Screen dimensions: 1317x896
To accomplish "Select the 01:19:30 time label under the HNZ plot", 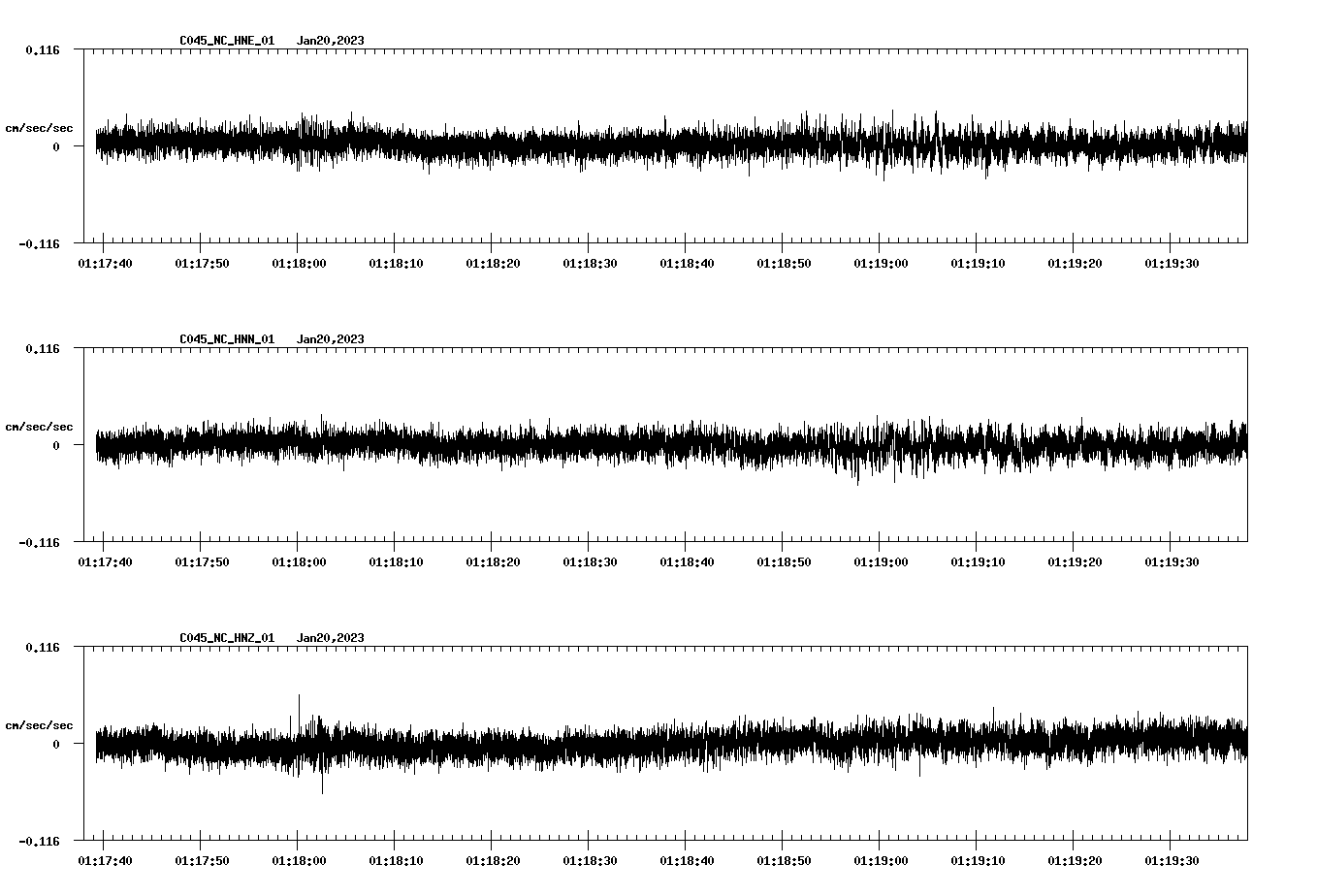I will pos(1172,861).
